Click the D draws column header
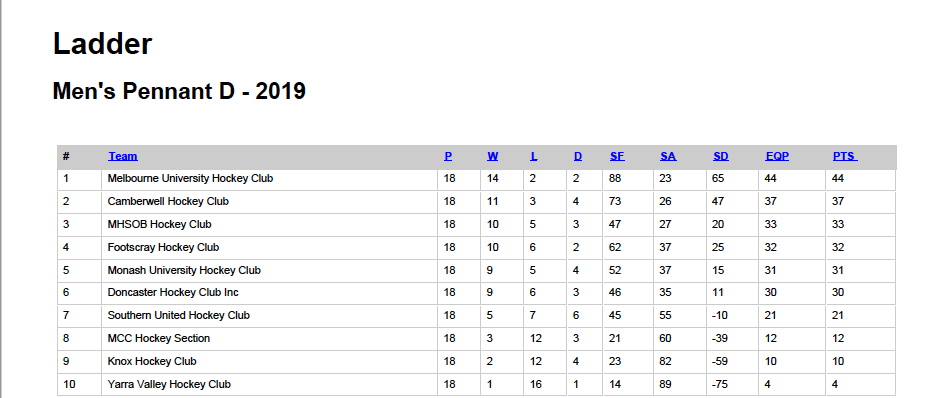 click(578, 156)
